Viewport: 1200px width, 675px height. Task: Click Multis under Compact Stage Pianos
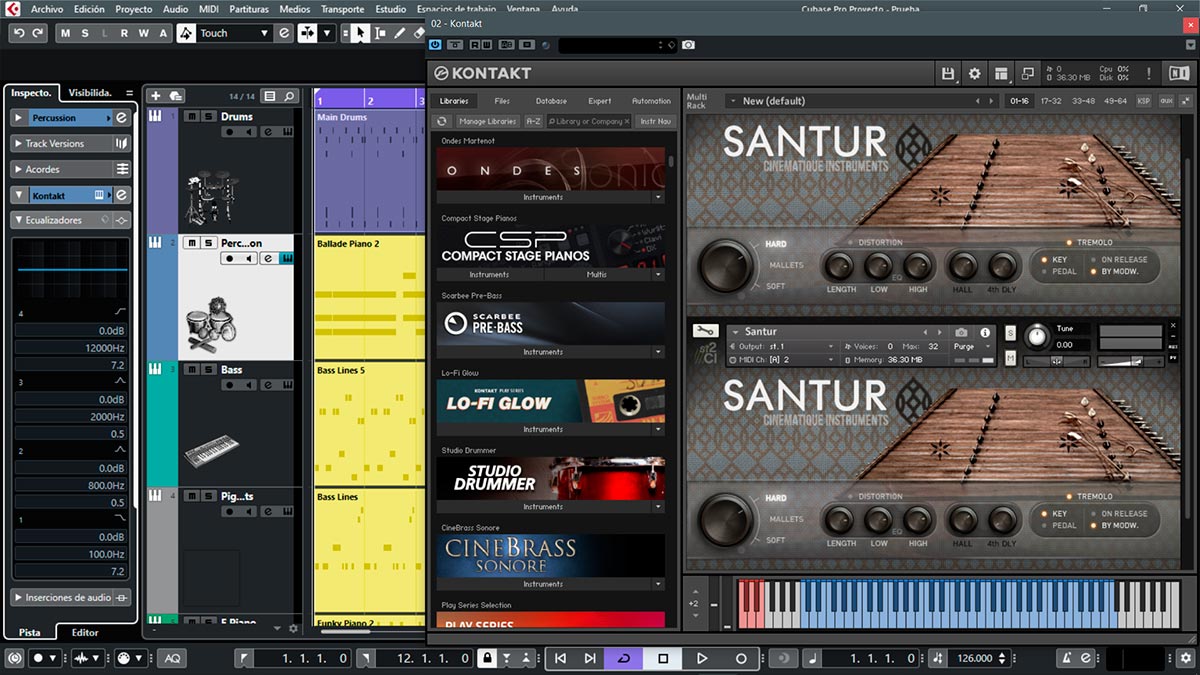(x=597, y=274)
